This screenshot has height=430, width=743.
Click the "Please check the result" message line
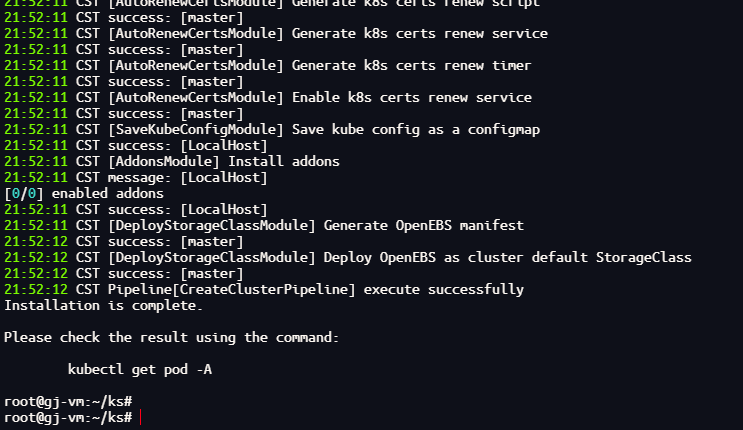[172, 338]
